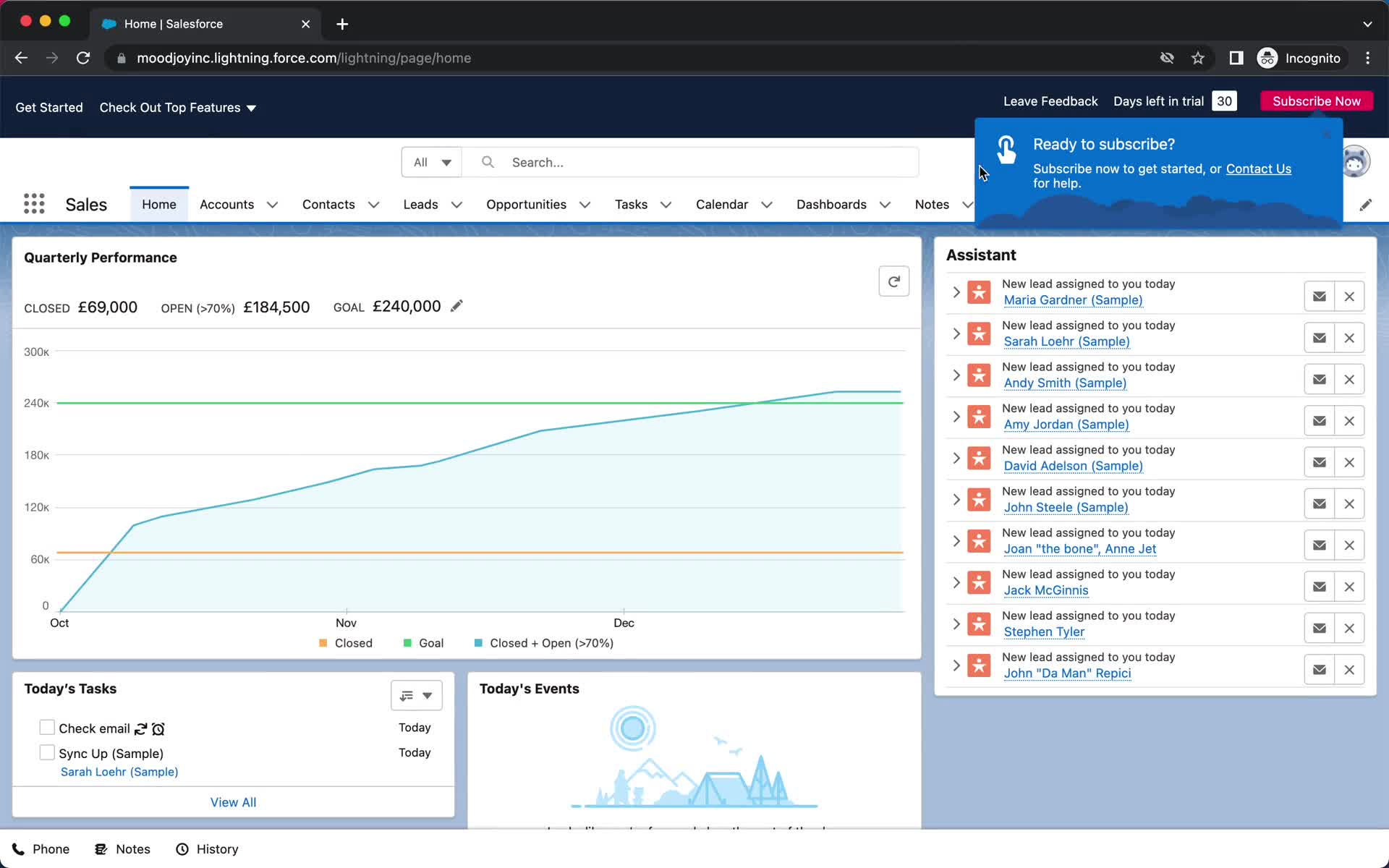Expand Check Out Top Features menu
This screenshot has width=1389, height=868.
click(178, 107)
